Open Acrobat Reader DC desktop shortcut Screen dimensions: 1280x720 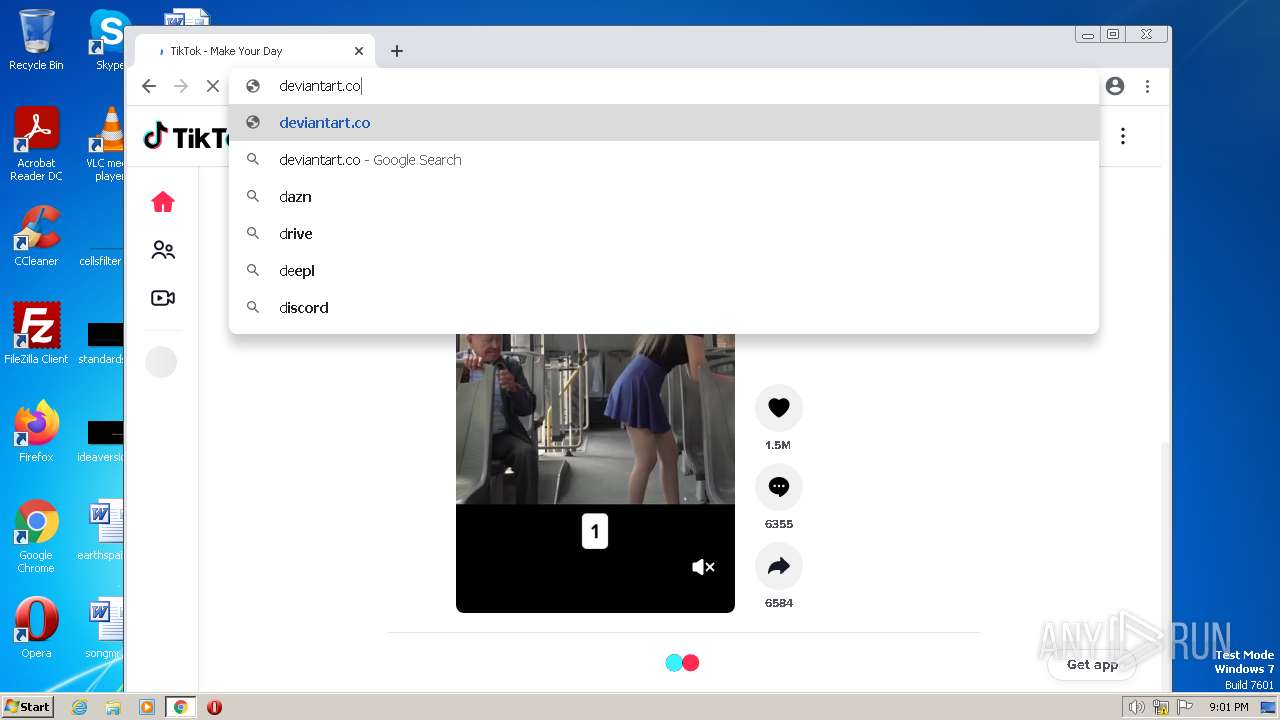(36, 144)
